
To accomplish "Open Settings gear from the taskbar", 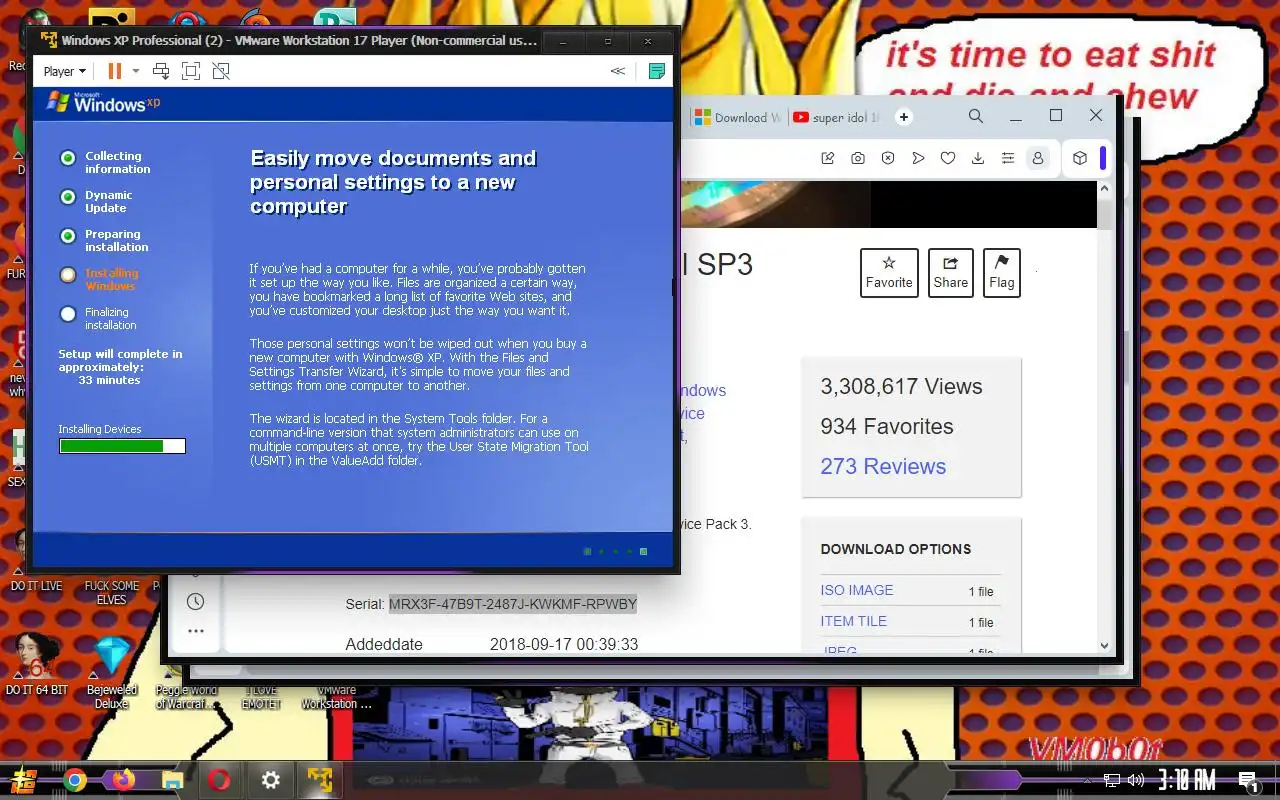I will [270, 780].
